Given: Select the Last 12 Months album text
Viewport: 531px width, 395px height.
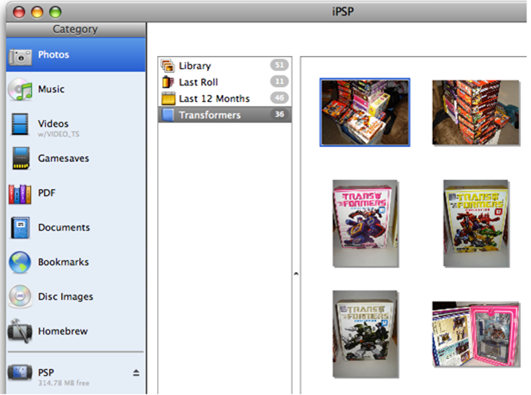Looking at the screenshot, I should coord(214,99).
